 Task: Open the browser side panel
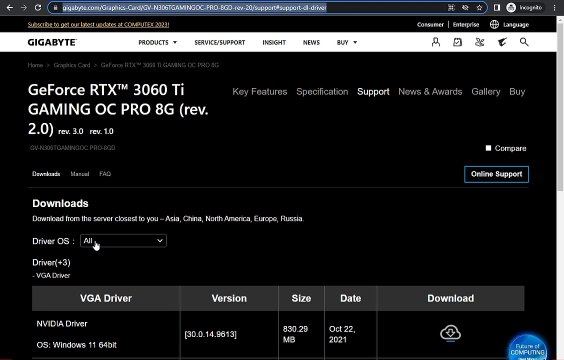pos(497,8)
